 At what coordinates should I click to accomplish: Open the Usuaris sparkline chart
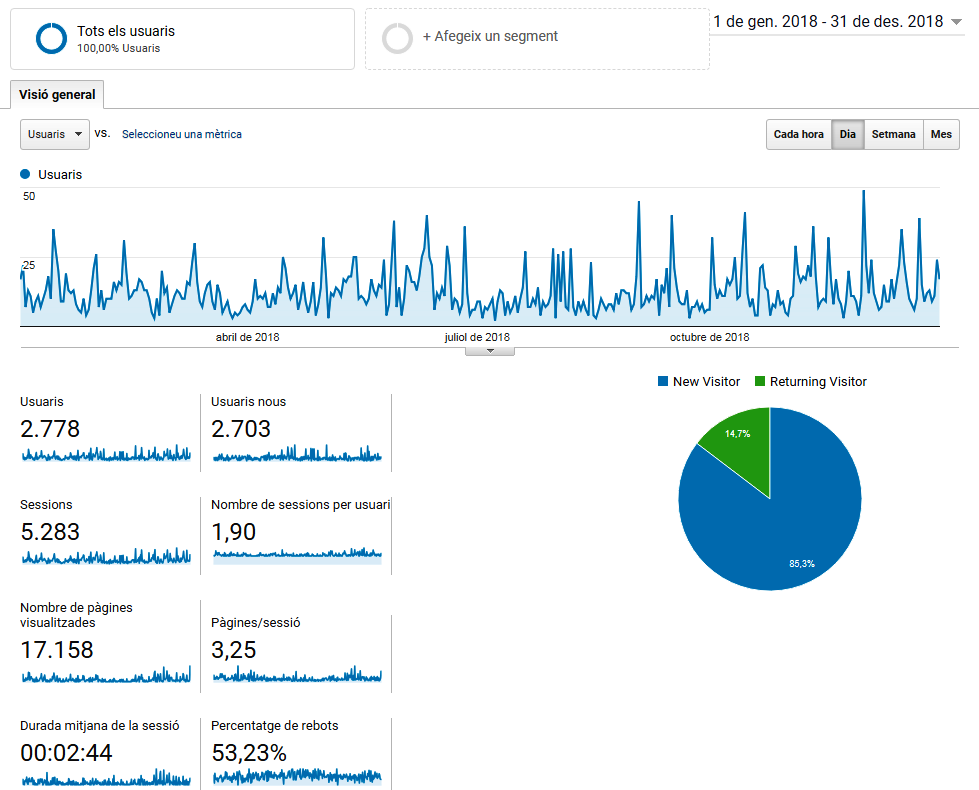coord(105,454)
